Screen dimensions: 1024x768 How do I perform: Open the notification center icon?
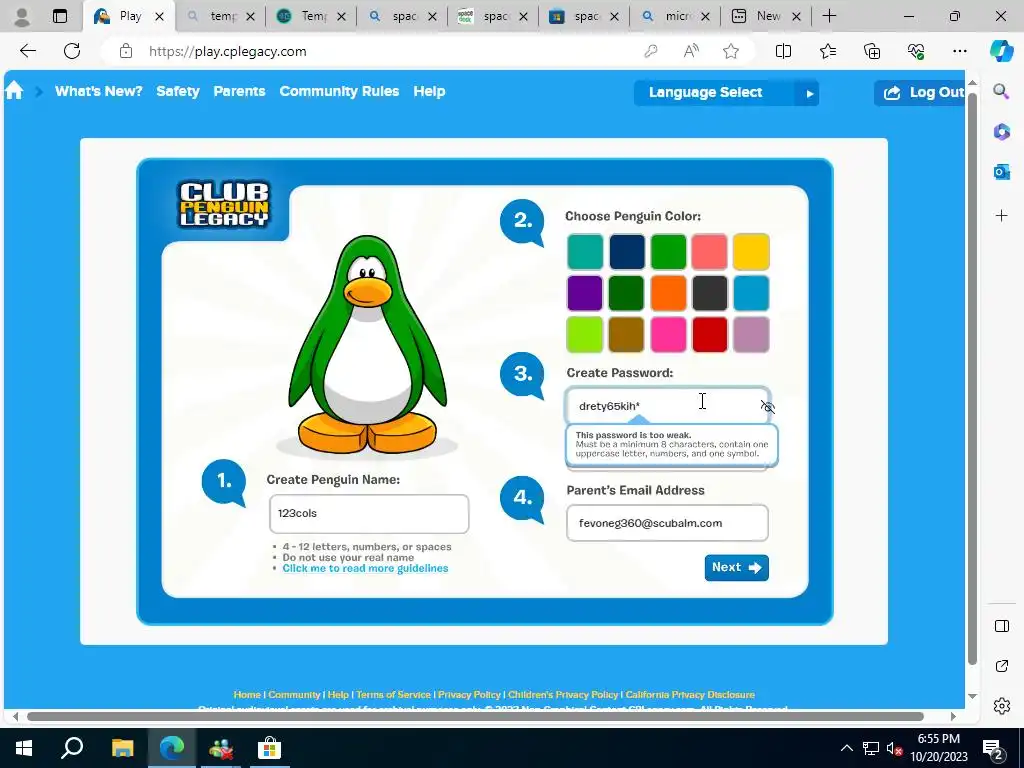(993, 748)
